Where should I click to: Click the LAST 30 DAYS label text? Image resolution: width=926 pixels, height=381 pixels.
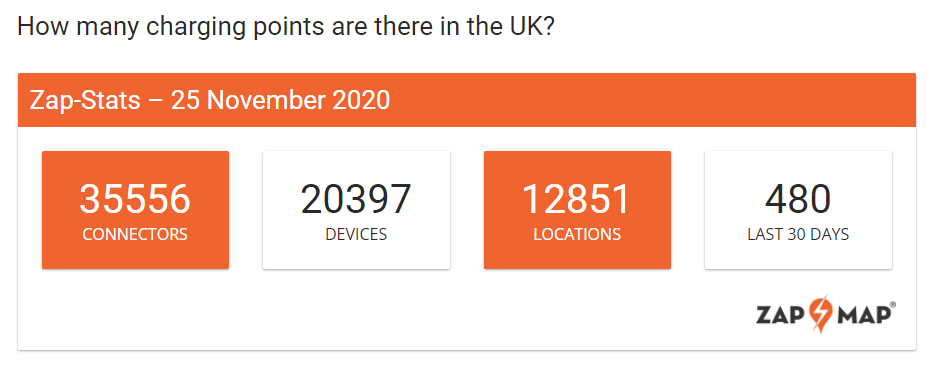coord(798,235)
